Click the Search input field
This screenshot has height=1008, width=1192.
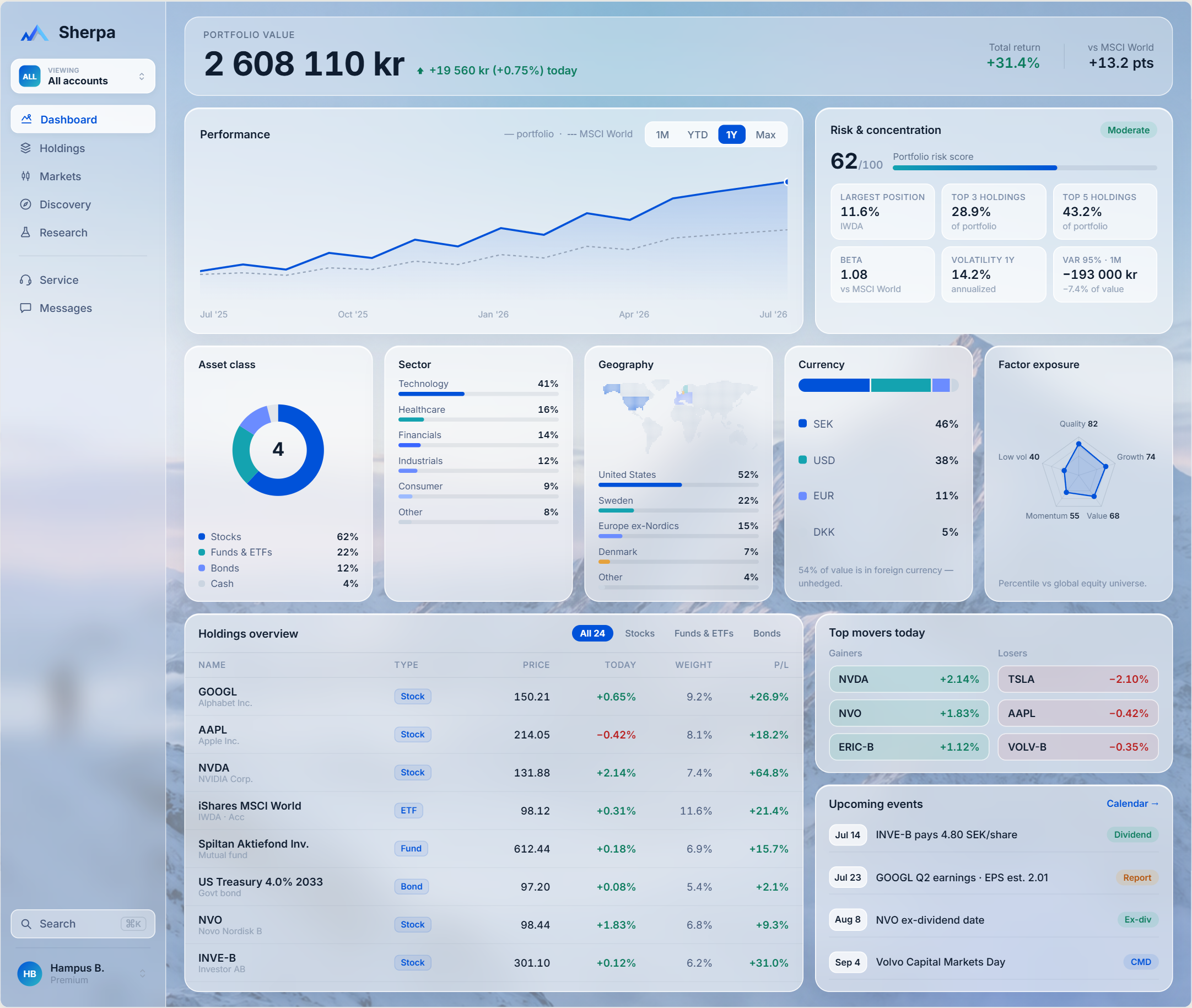tap(83, 924)
